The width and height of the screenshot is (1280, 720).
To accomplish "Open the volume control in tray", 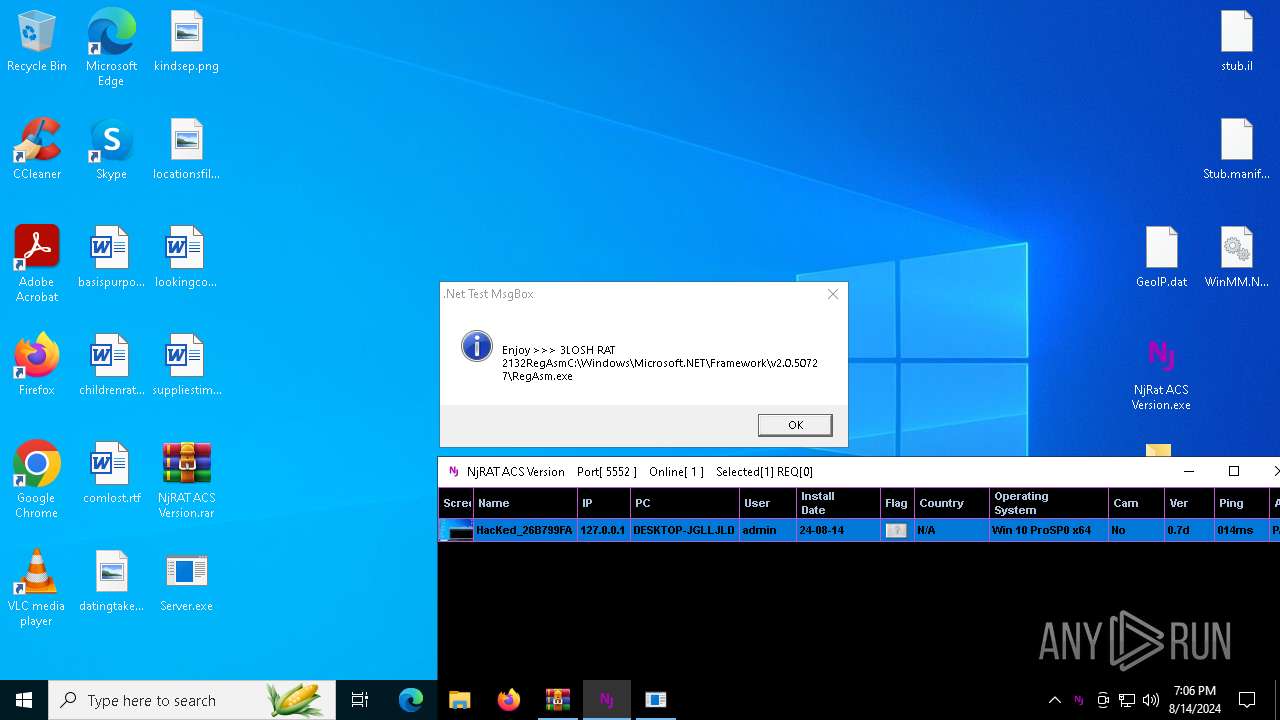I will click(x=1151, y=700).
